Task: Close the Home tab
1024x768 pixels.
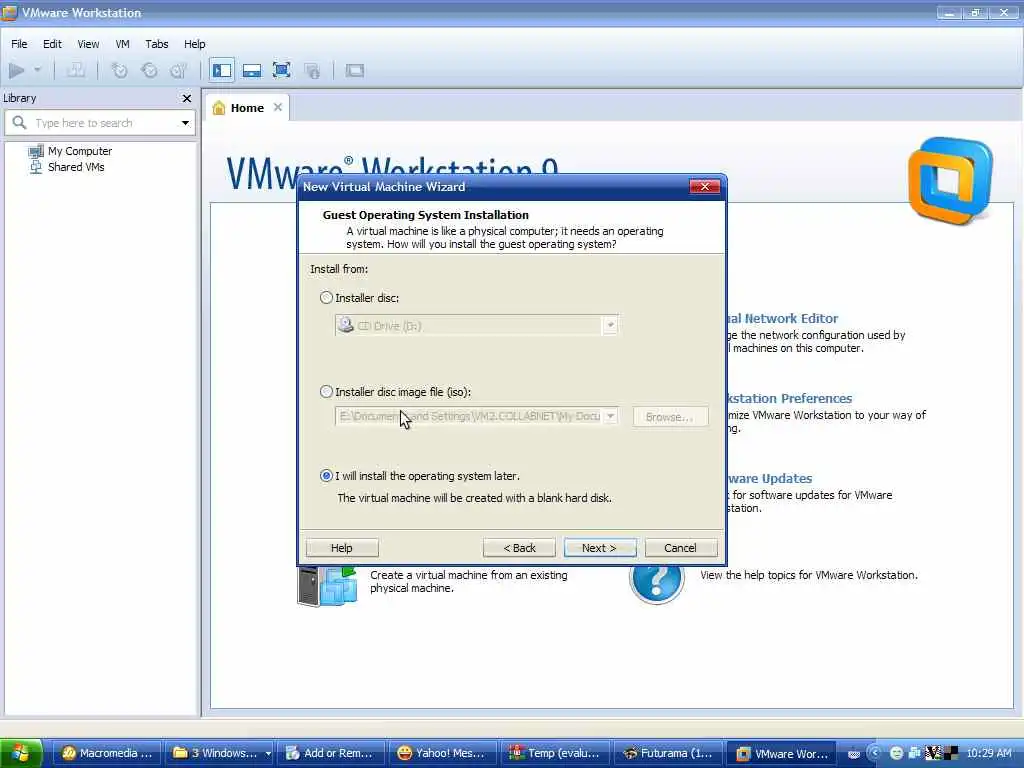Action: pos(278,107)
